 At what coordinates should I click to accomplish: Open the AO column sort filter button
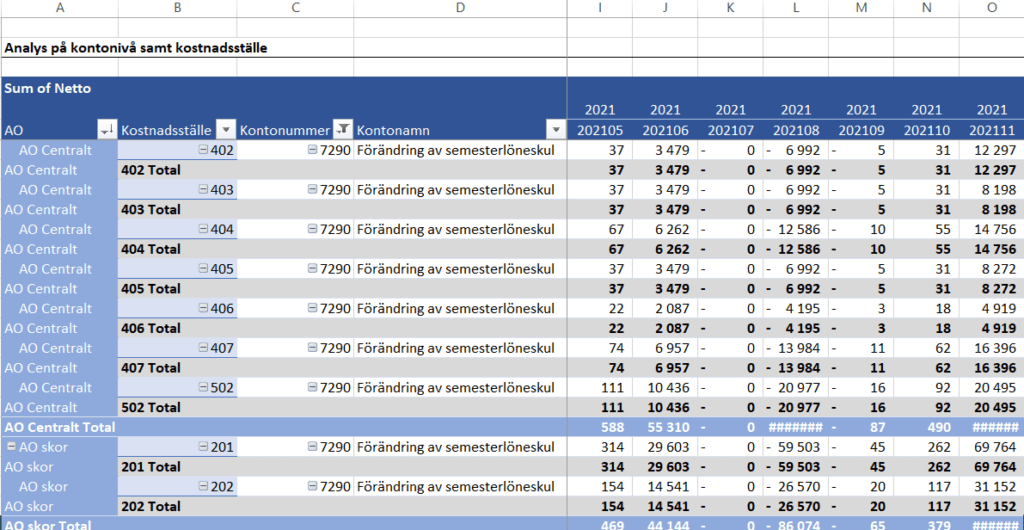point(107,130)
